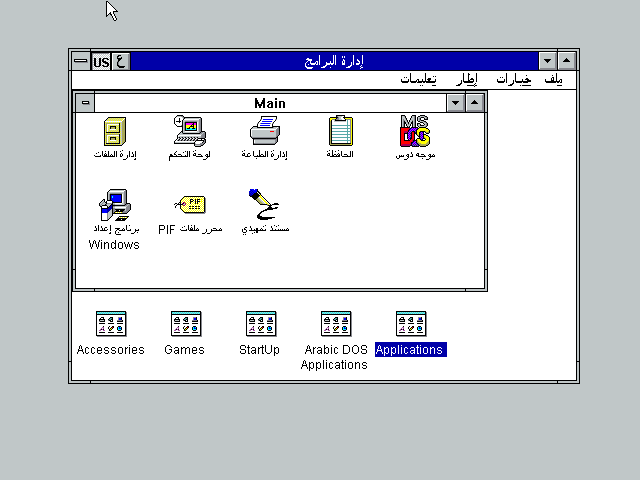Click the Games group label text
The height and width of the screenshot is (480, 640).
pos(184,350)
